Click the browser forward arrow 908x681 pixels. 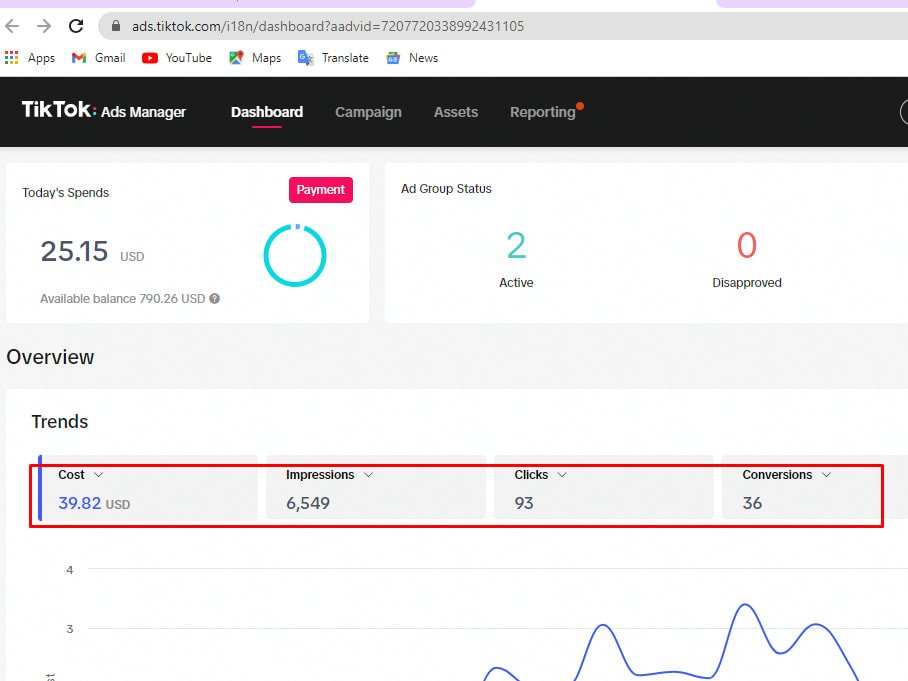pyautogui.click(x=44, y=26)
